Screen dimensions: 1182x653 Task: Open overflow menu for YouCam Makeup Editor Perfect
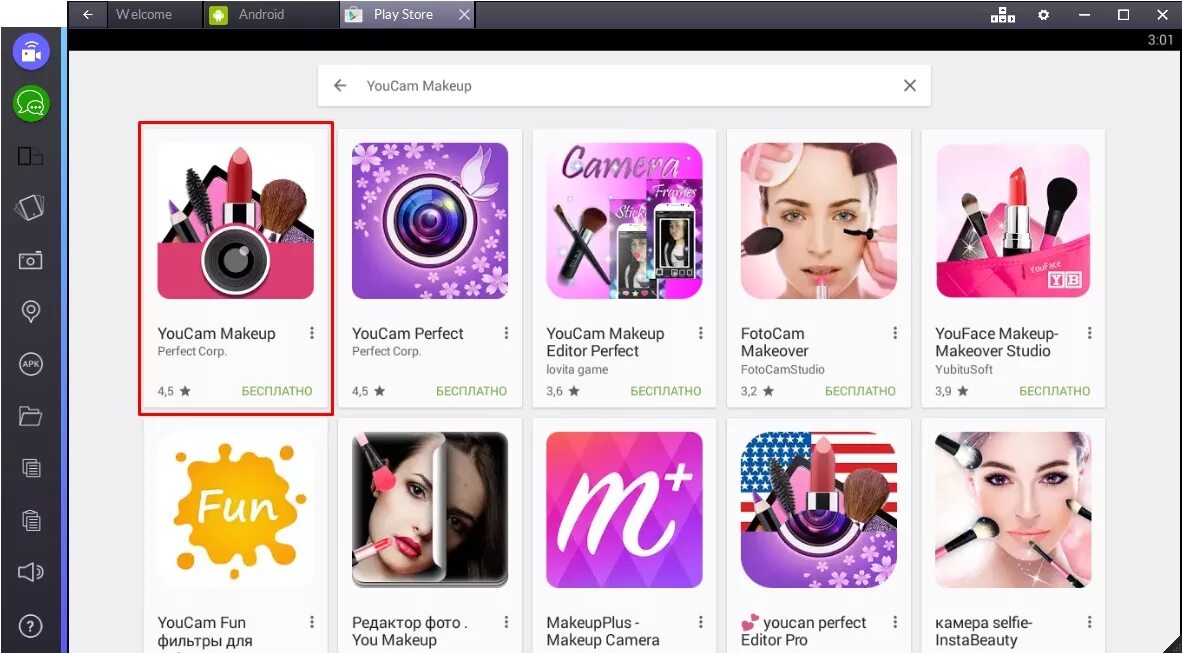(701, 333)
